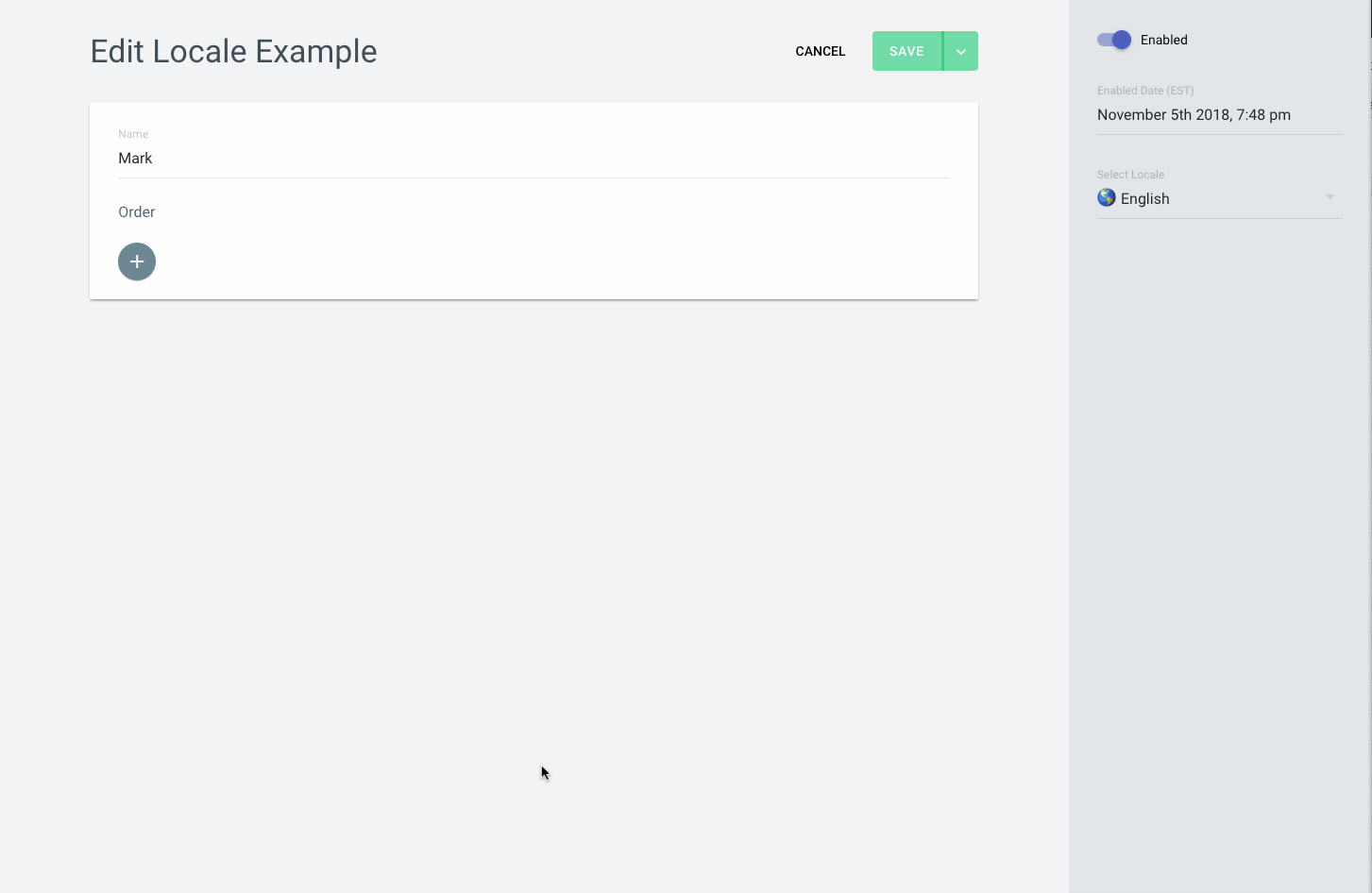Click the Select Locale label
This screenshot has height=893, width=1372.
(1130, 175)
